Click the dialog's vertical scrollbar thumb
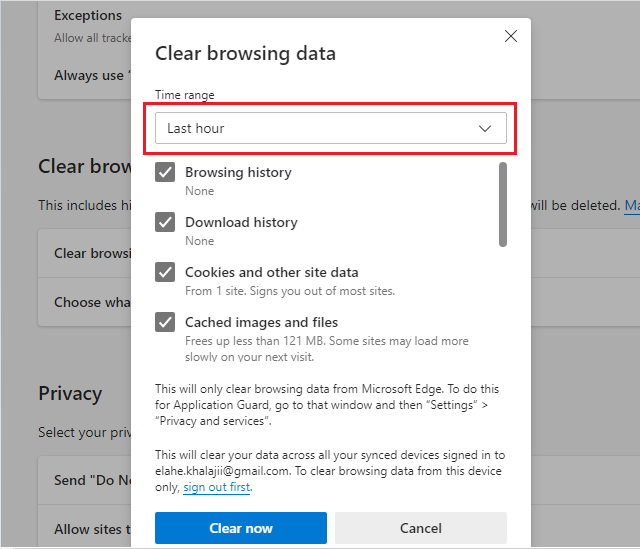Screen dimensions: 640x549 (502, 204)
